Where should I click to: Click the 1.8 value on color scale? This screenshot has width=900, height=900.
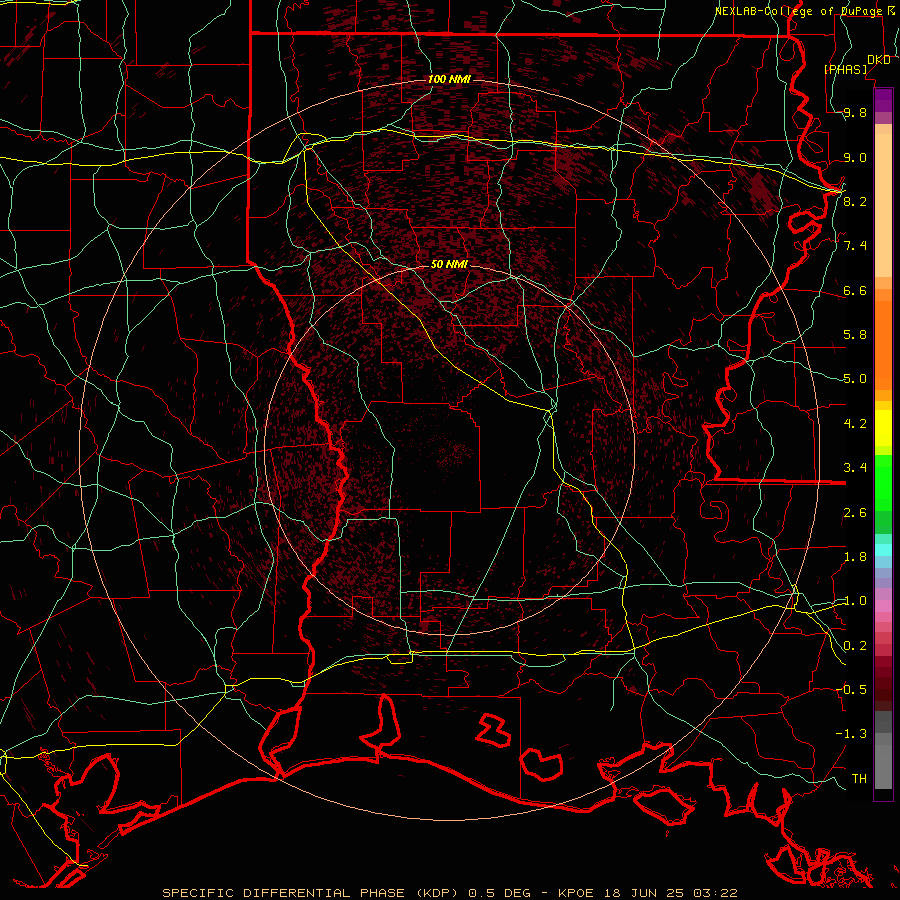click(855, 557)
